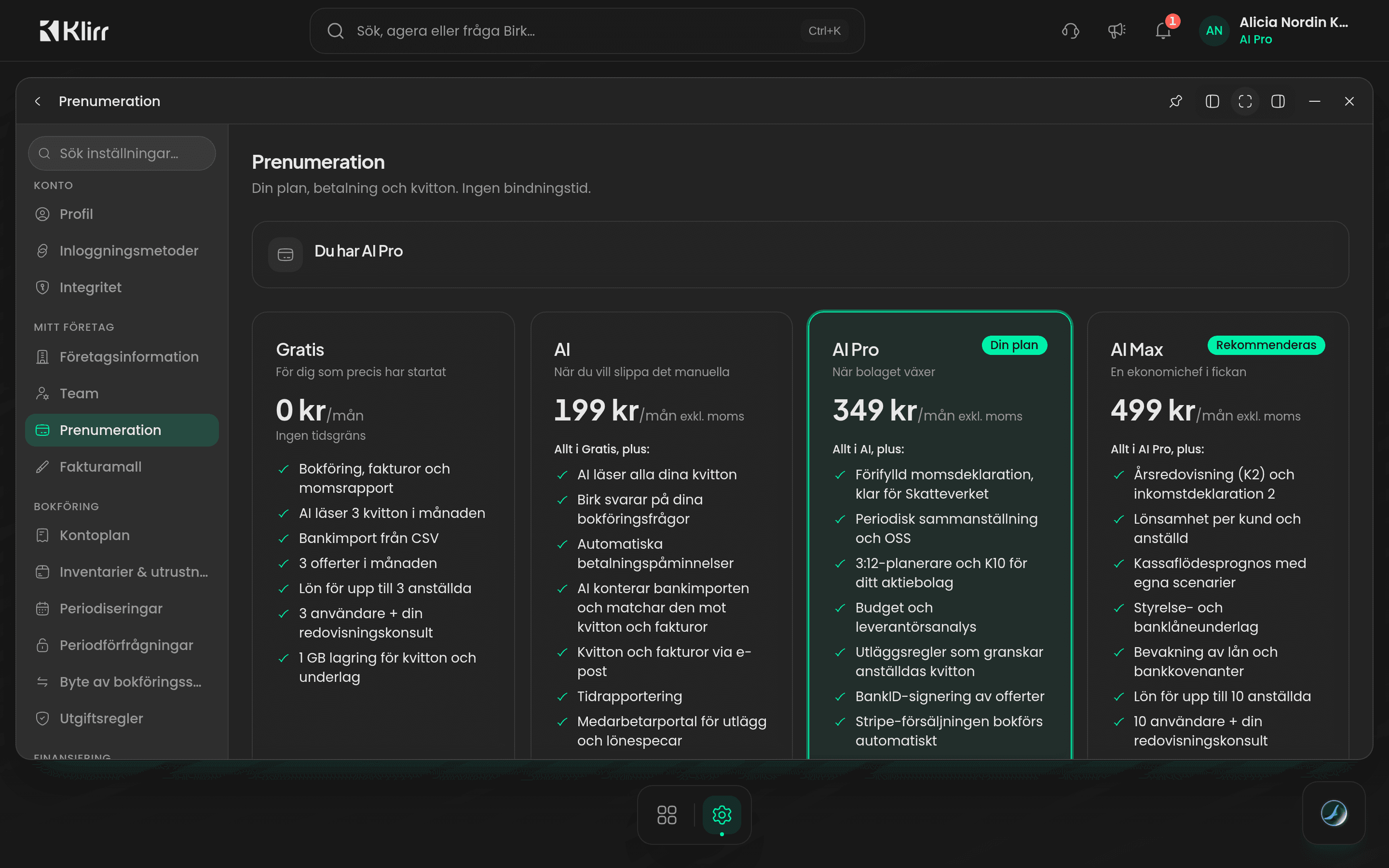Open the AN user avatar
The image size is (1389, 868).
pos(1214,30)
